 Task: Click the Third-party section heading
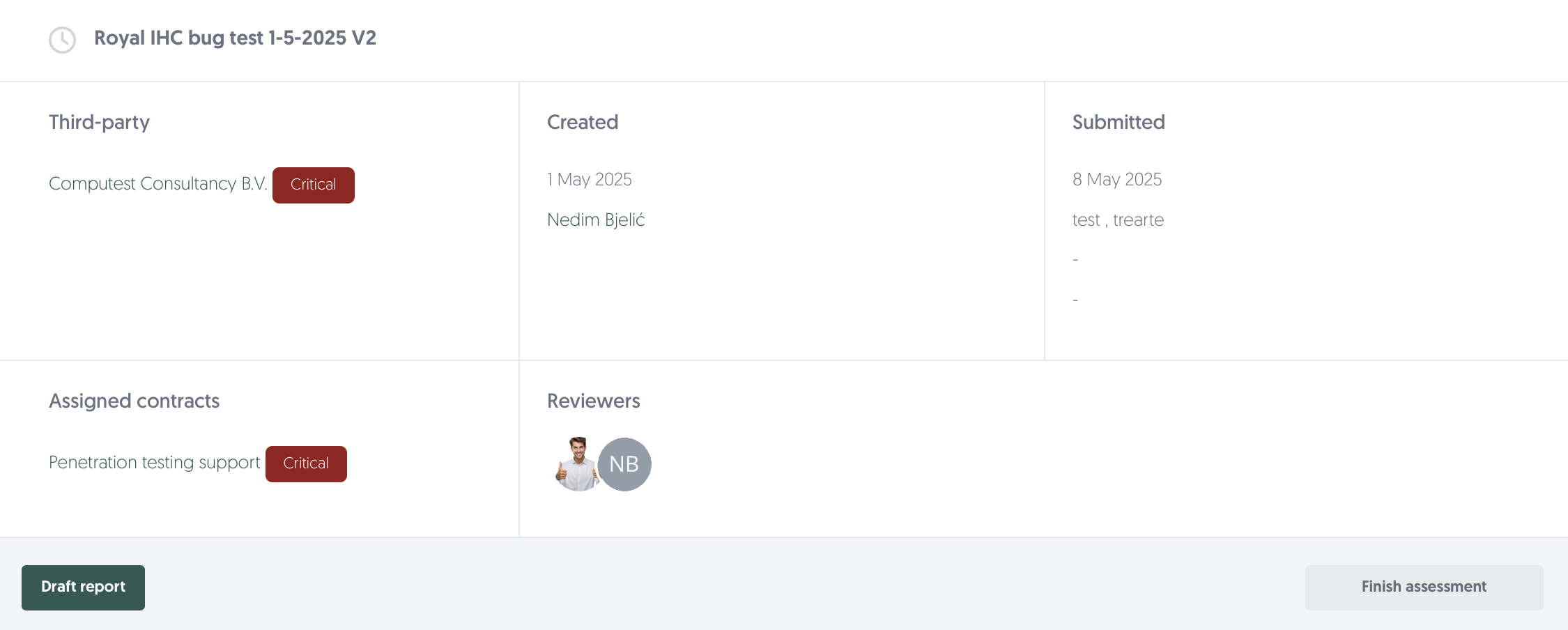point(99,123)
